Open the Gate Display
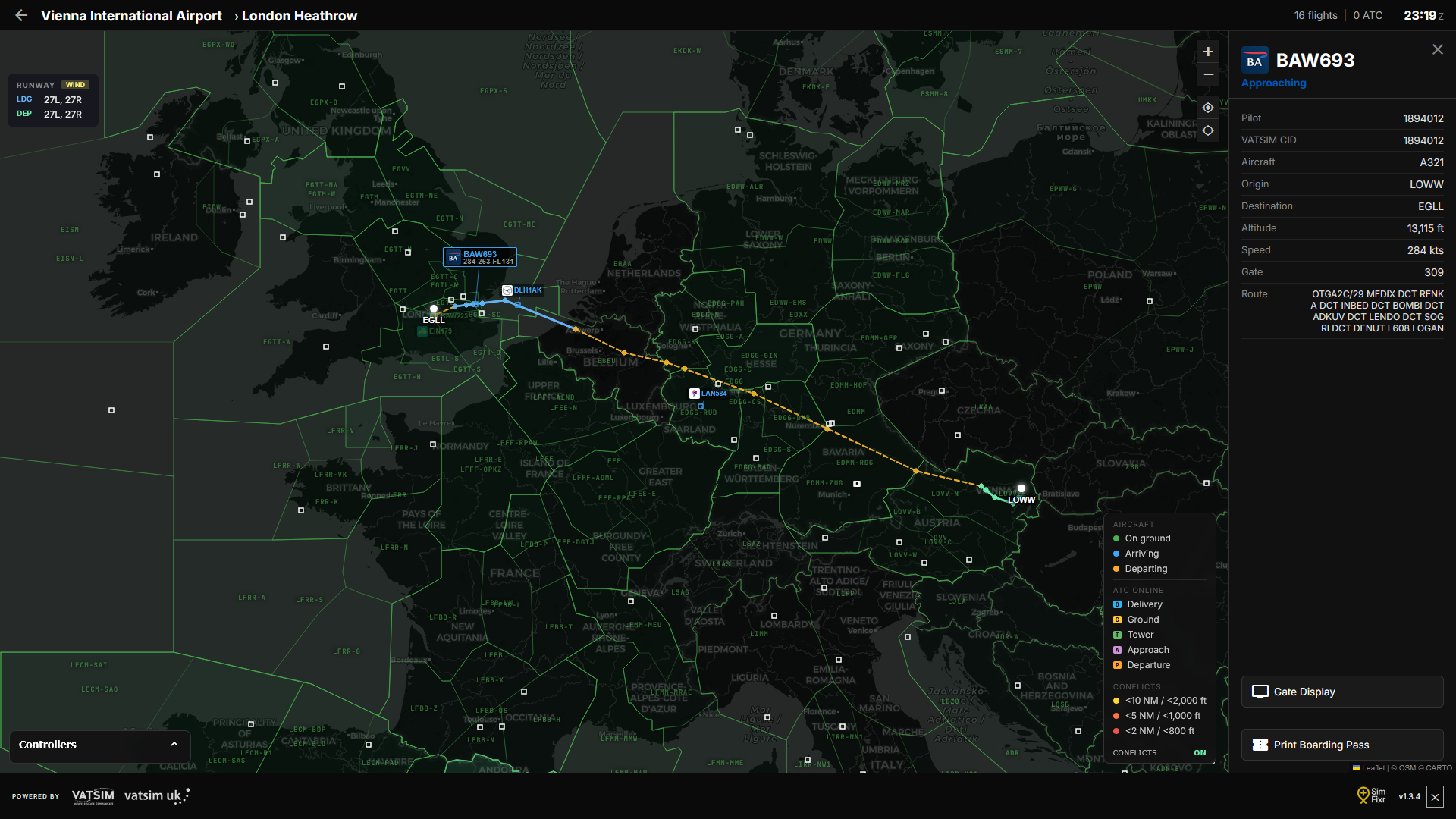Viewport: 1456px width, 819px height. coord(1342,692)
